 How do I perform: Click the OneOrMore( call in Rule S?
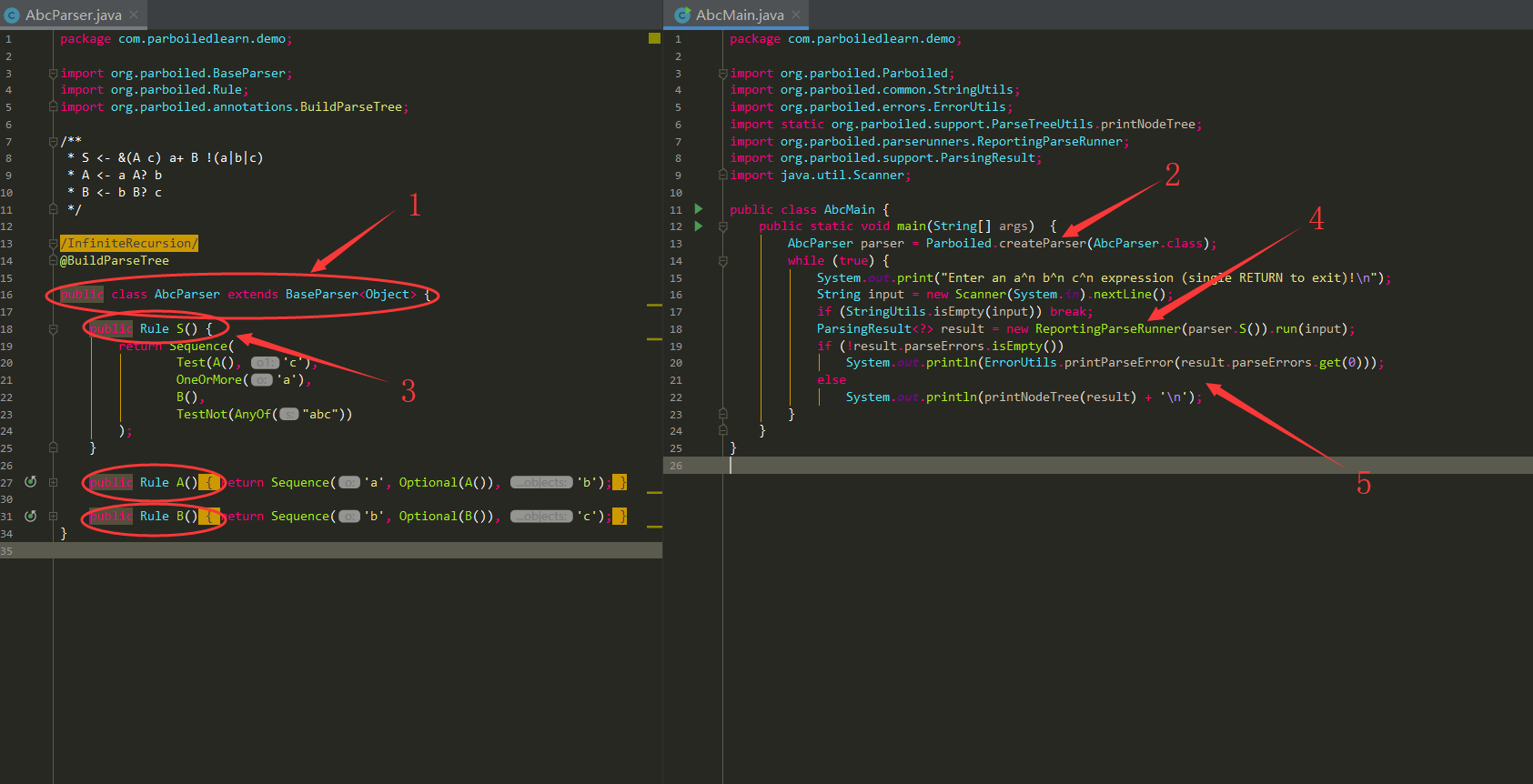[x=213, y=380]
